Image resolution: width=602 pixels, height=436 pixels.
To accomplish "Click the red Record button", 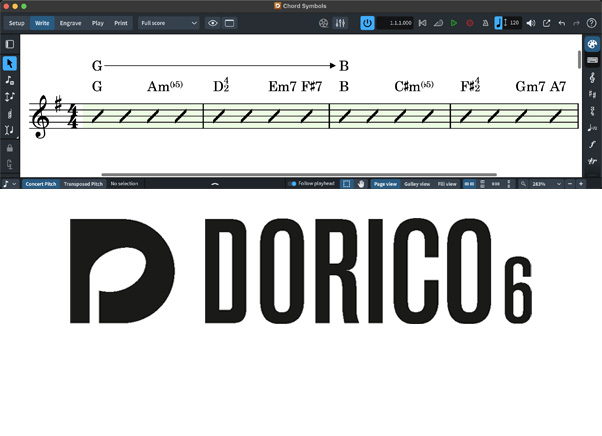I will [x=470, y=23].
